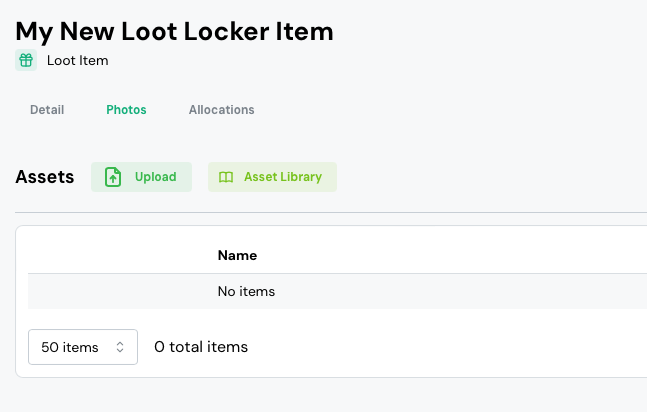Click the open book Asset Library icon
Image resolution: width=647 pixels, height=412 pixels.
click(x=226, y=177)
